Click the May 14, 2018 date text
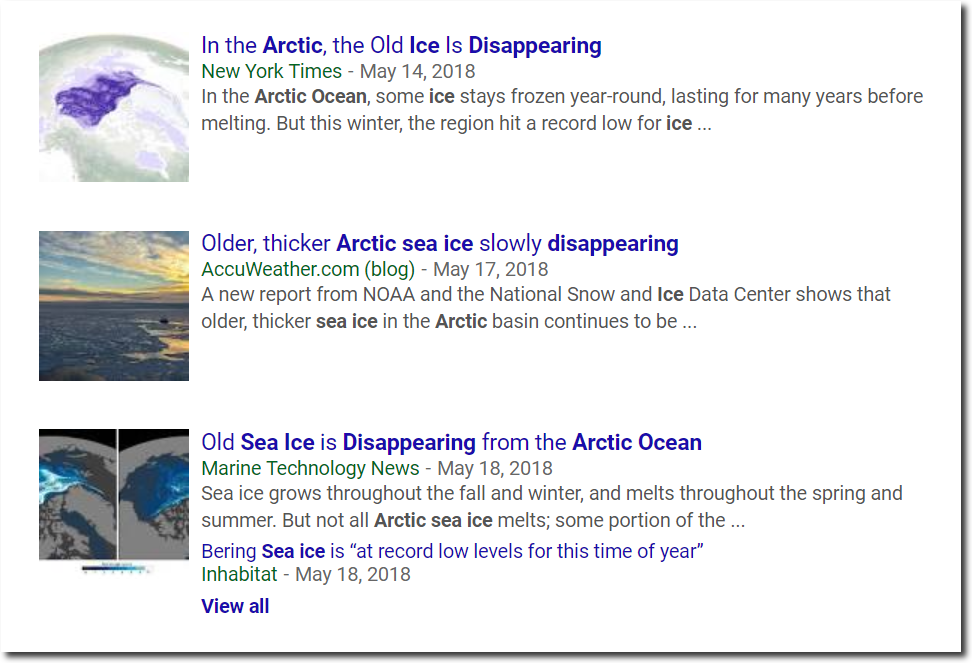Viewport: 972px width, 663px height. click(x=418, y=71)
